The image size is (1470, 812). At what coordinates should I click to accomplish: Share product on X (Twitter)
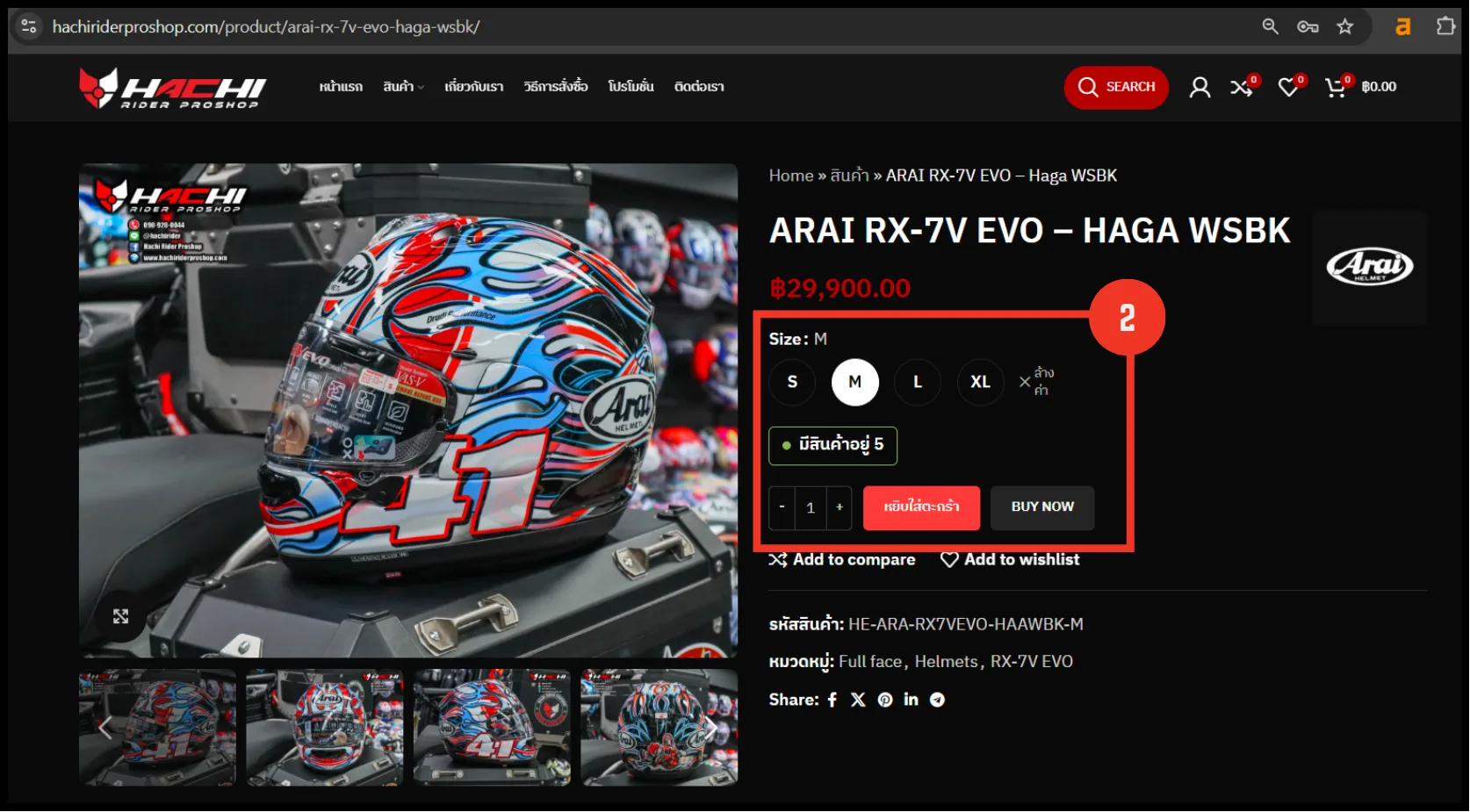pos(858,700)
